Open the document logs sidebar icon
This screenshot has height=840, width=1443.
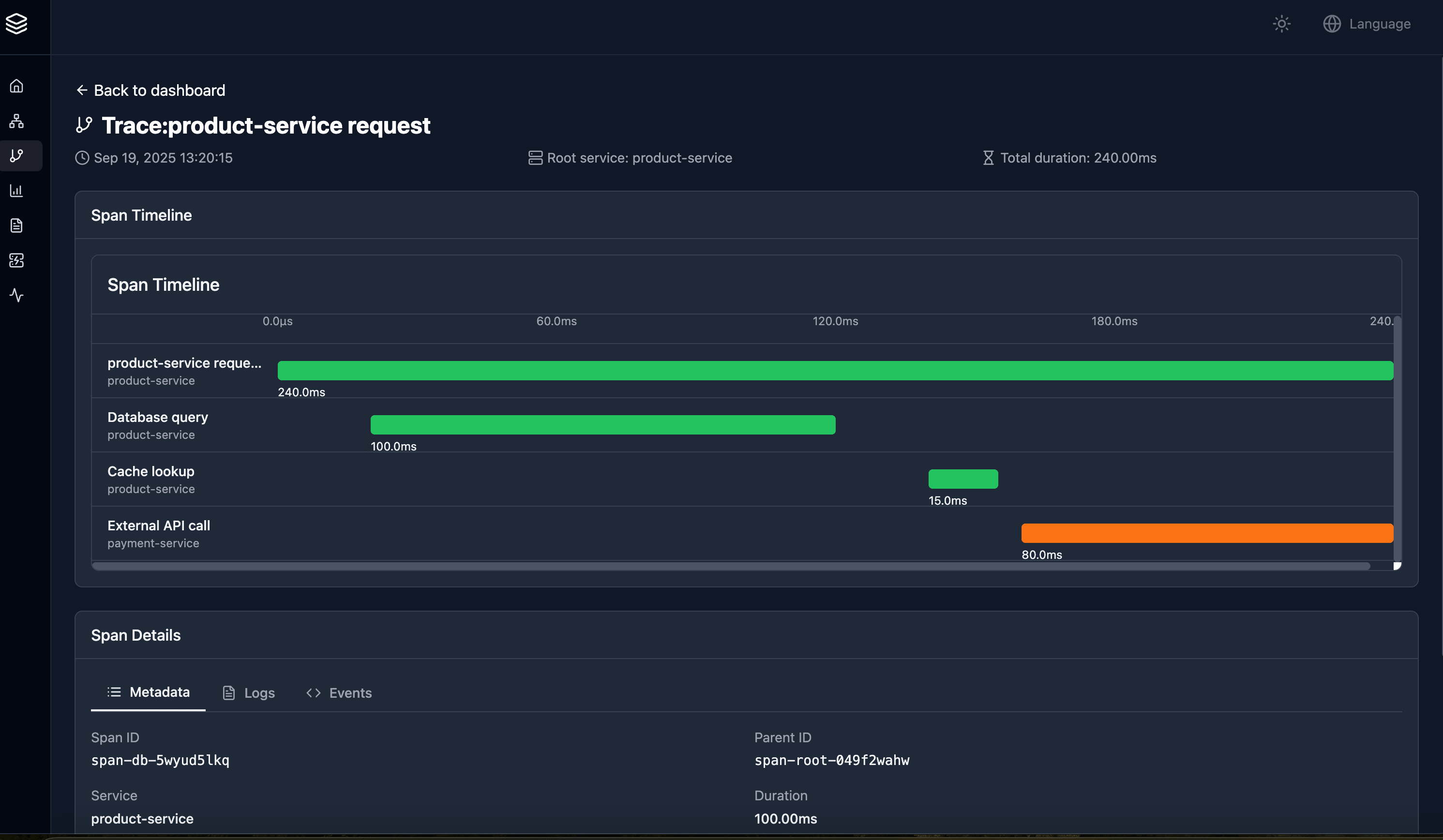16,225
